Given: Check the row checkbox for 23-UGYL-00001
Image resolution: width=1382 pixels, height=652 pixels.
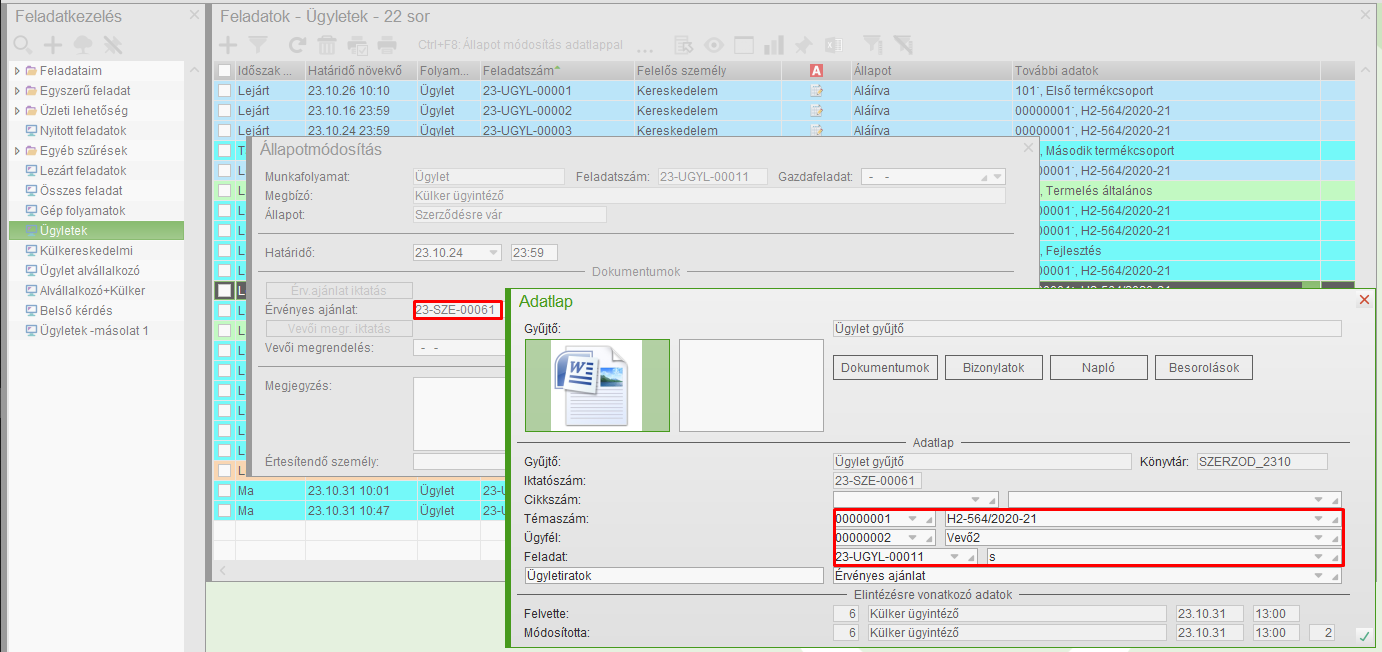Looking at the screenshot, I should click(224, 91).
